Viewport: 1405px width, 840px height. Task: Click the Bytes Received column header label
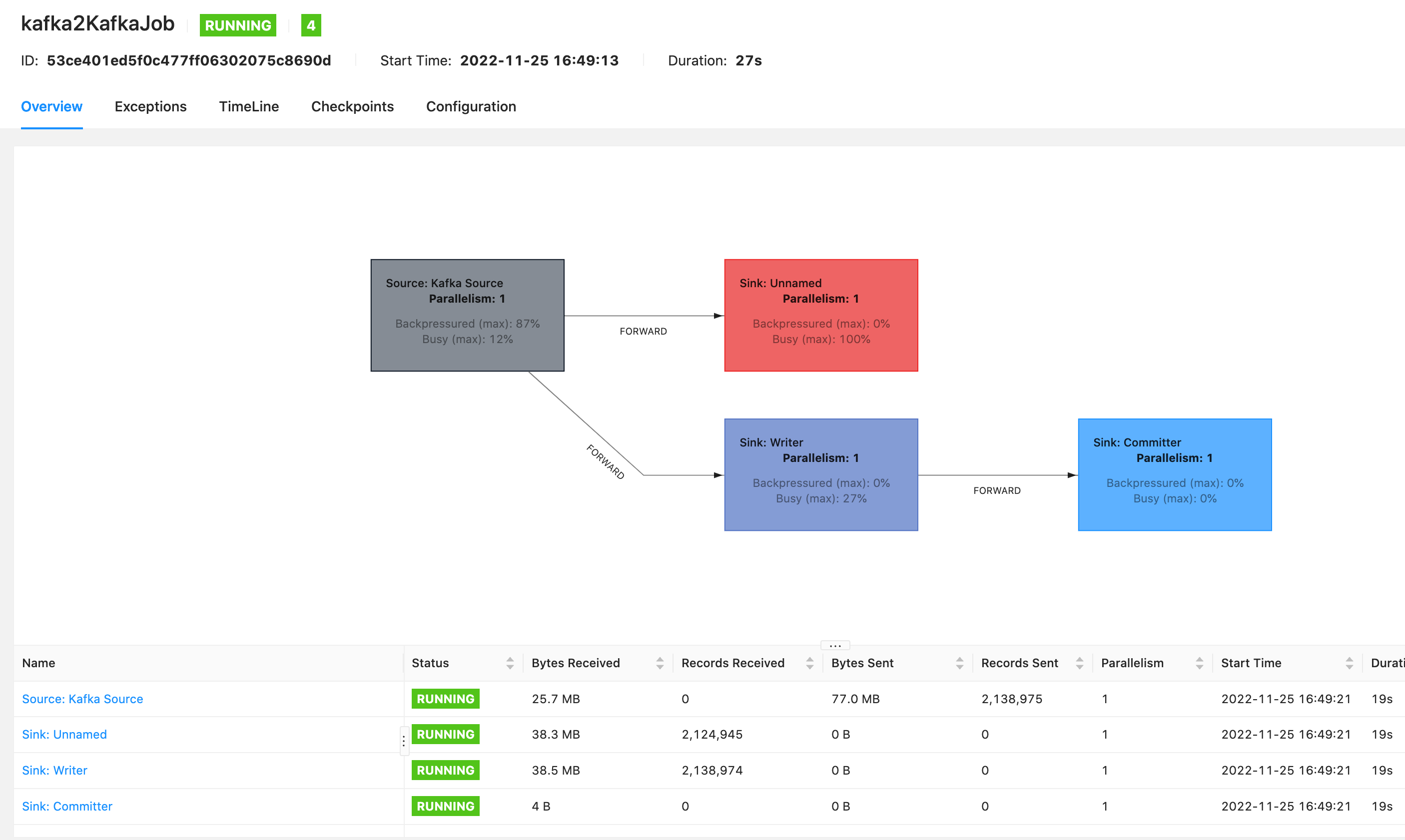point(576,663)
